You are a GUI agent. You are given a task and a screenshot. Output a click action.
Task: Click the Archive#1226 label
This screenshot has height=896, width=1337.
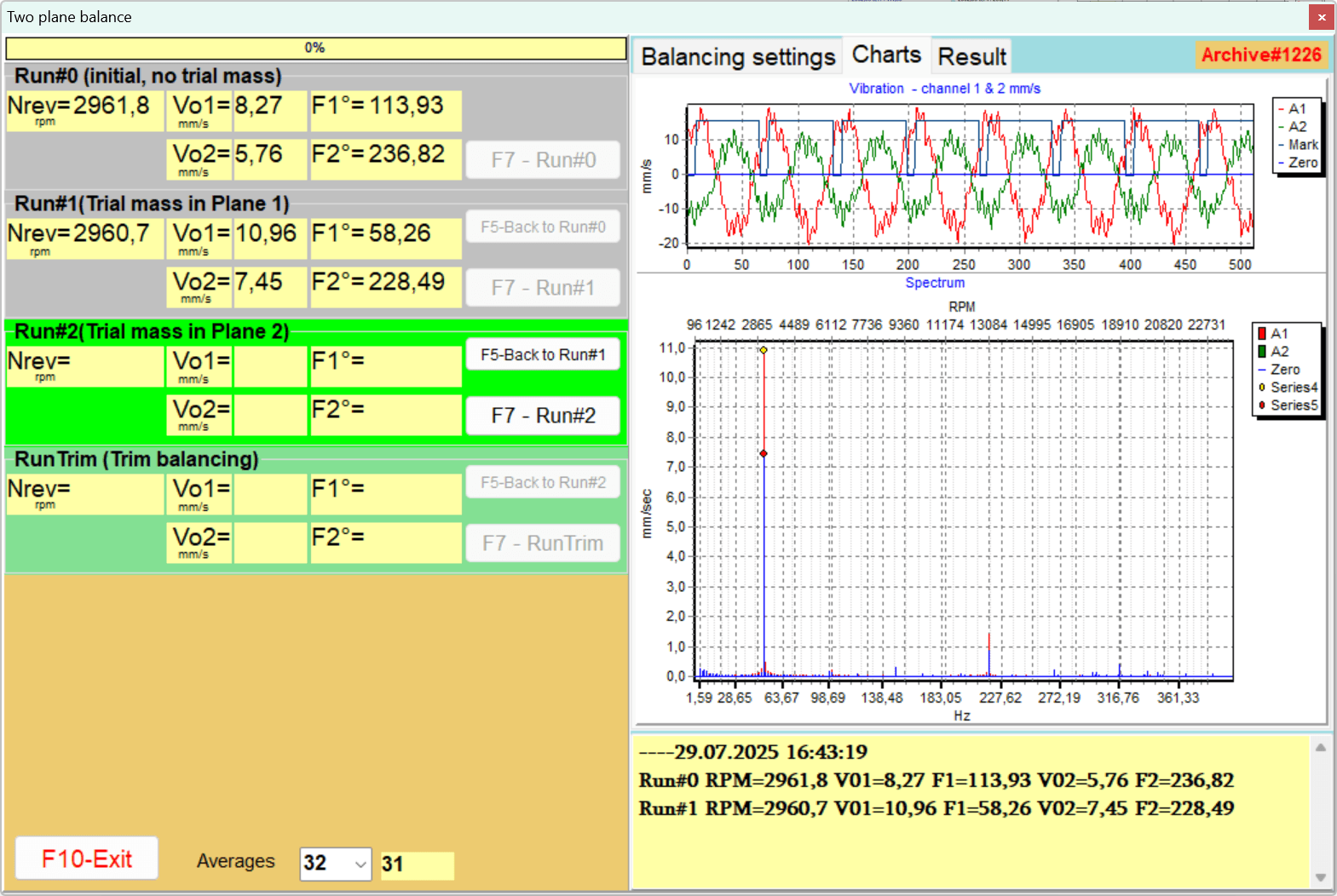click(x=1261, y=55)
